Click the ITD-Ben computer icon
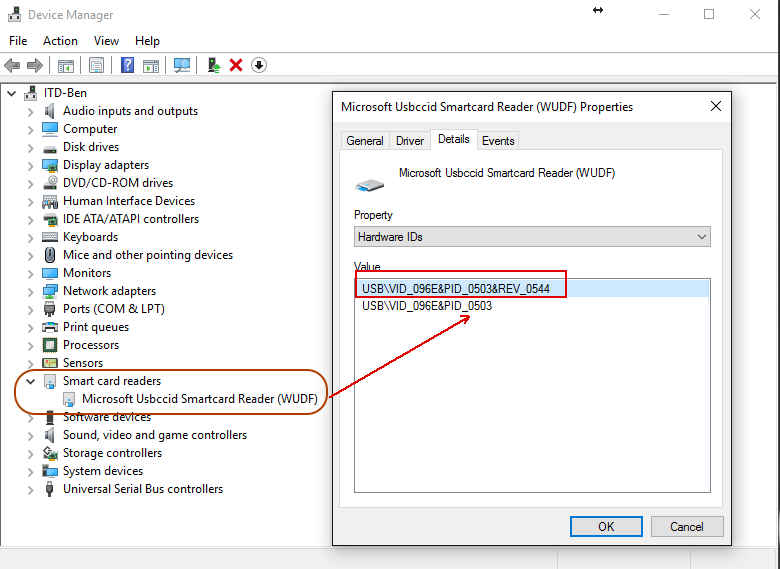 pos(31,93)
